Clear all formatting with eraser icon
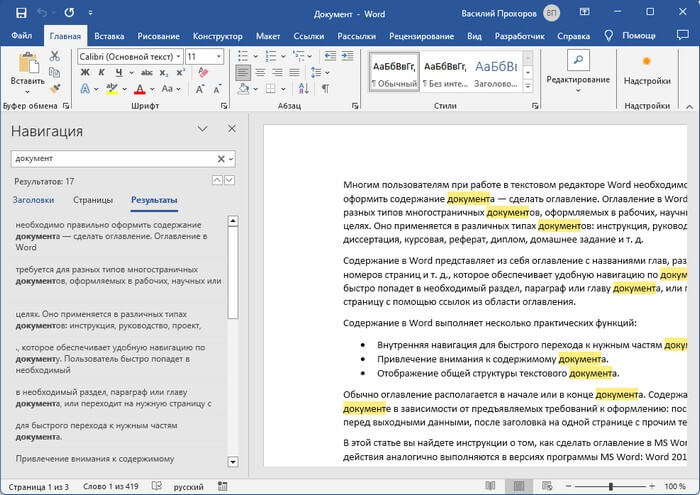 (203, 72)
